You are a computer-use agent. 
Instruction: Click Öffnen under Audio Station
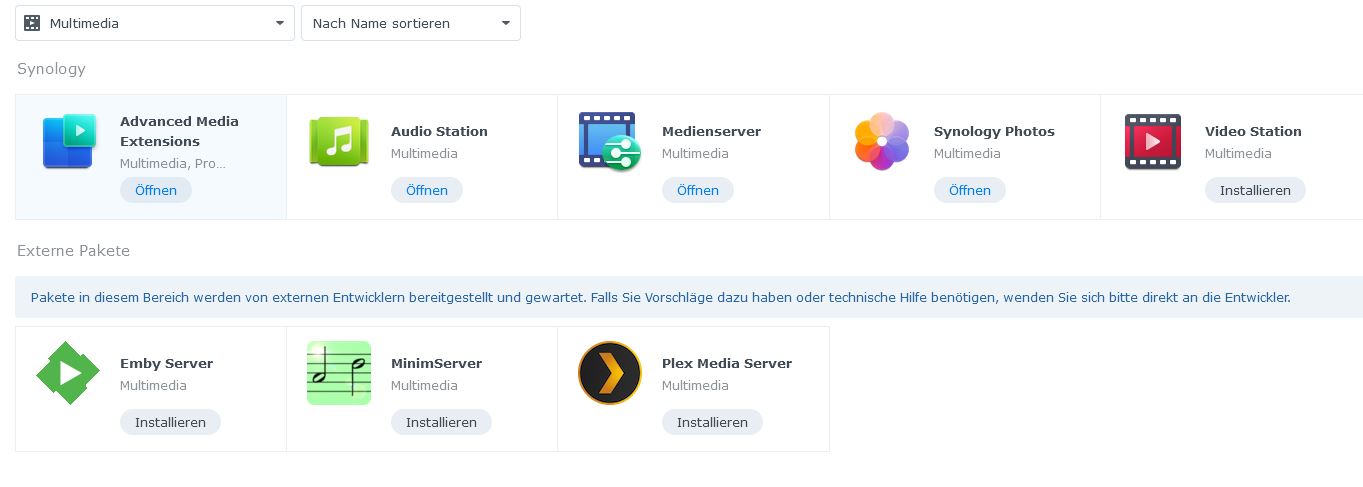(x=427, y=190)
